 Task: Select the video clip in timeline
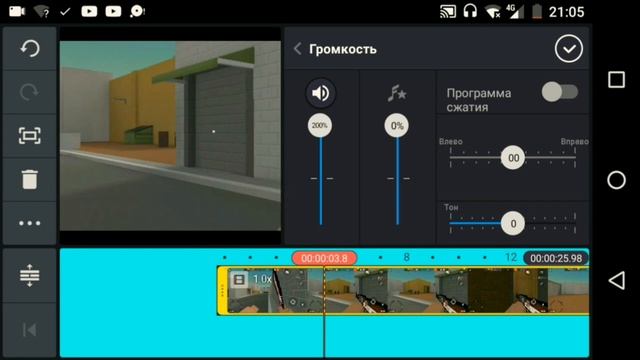(x=403, y=290)
